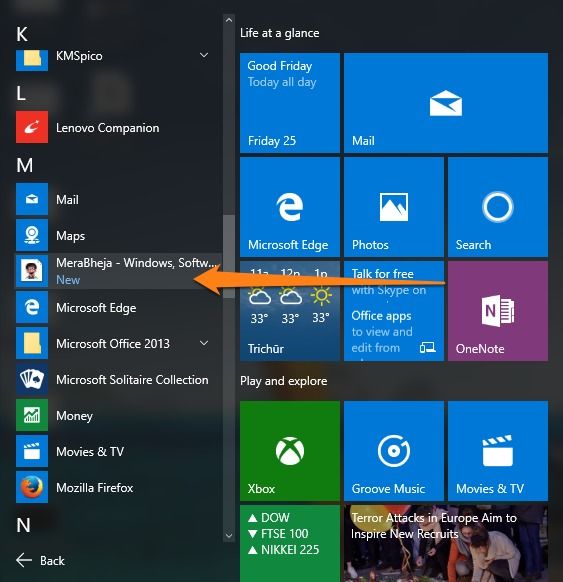This screenshot has width=563, height=582.
Task: Expand Microsoft Office 2013 chevron
Action: point(204,343)
